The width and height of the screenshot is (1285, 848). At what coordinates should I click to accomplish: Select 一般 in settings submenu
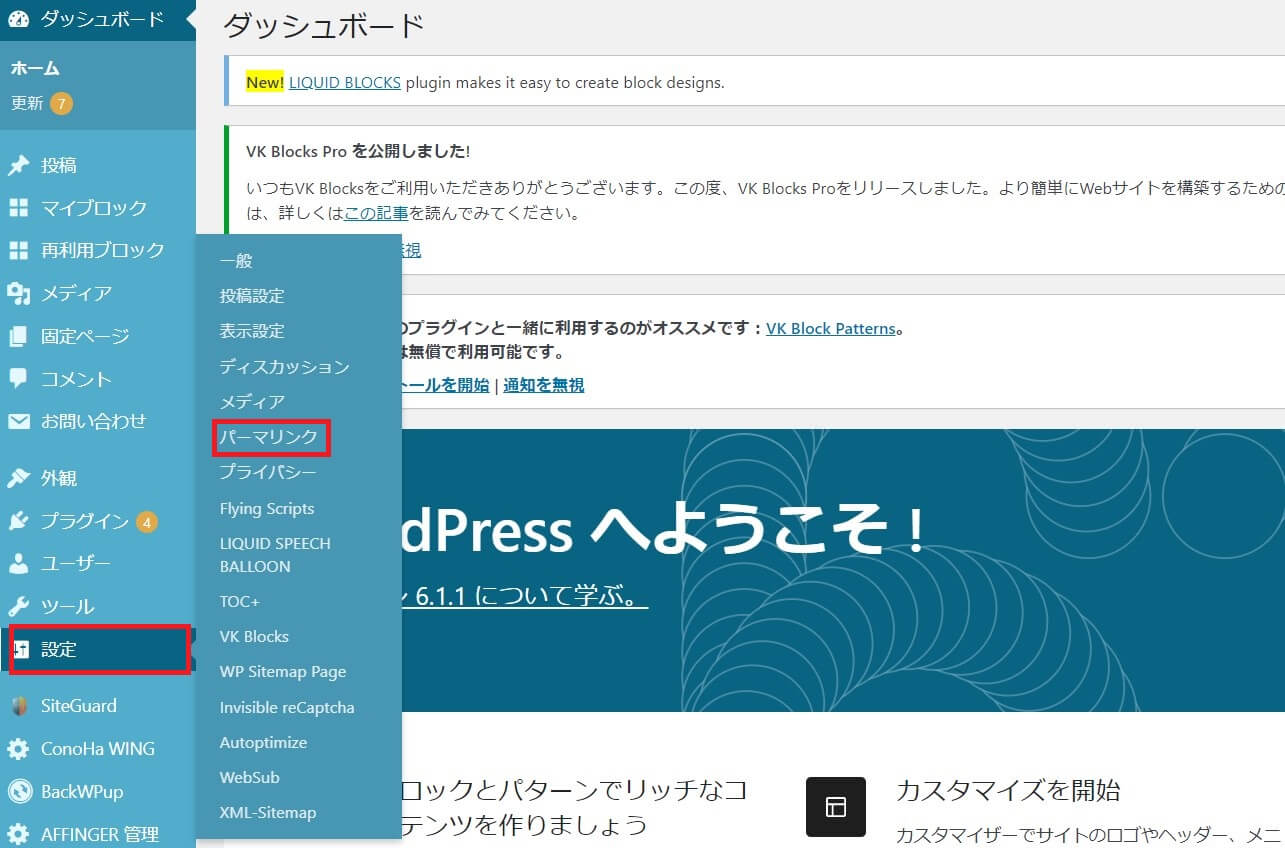(236, 261)
